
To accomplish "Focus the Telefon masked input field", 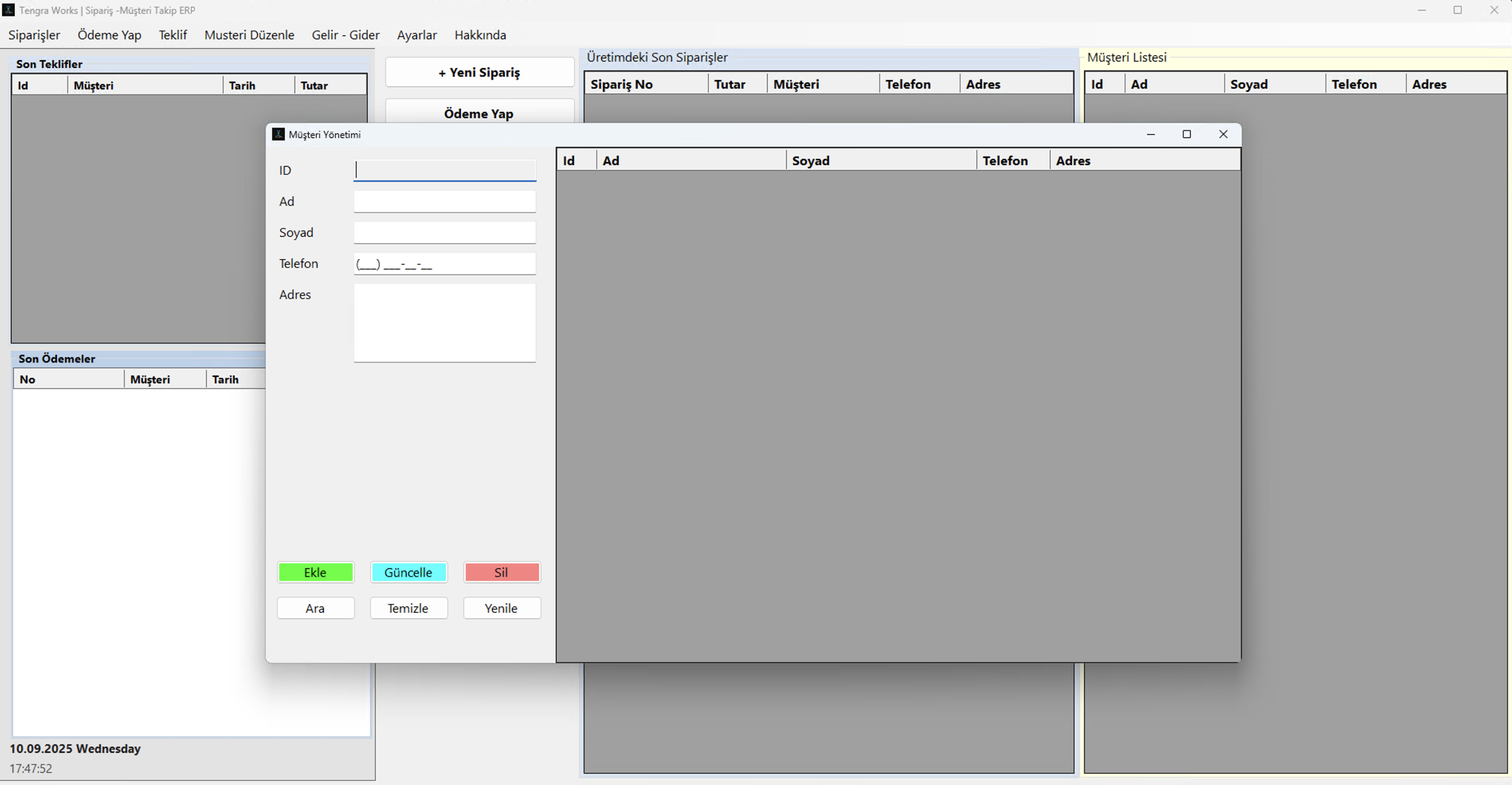I will pos(444,264).
